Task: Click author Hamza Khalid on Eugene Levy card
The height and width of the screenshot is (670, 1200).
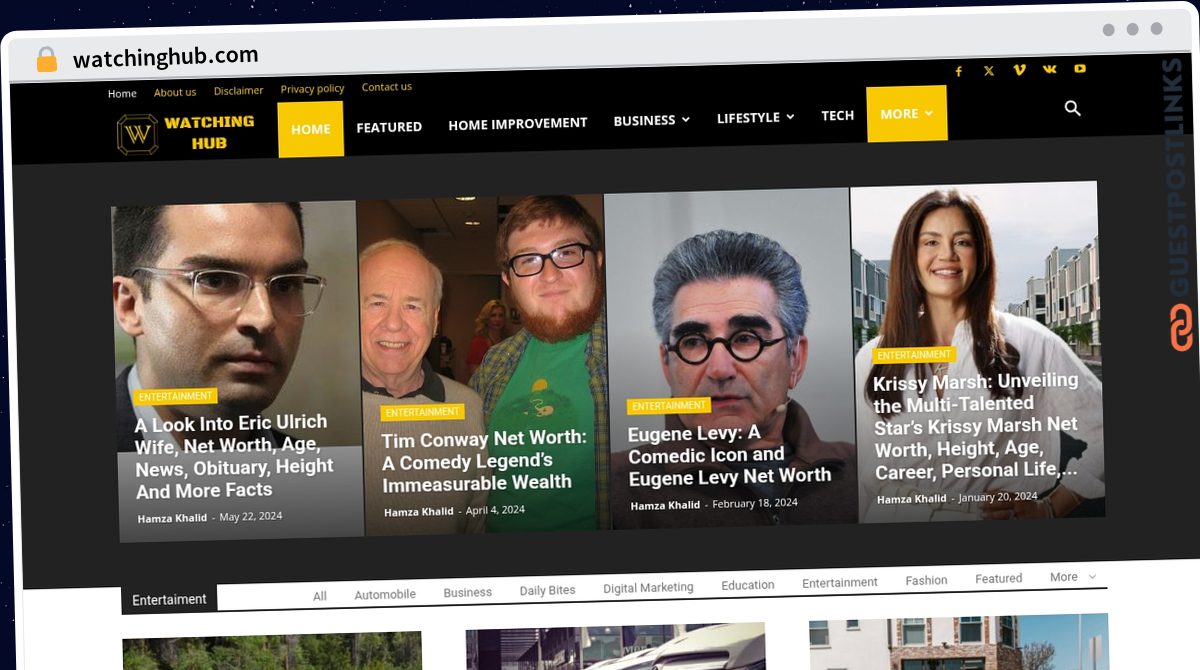Action: (x=665, y=506)
